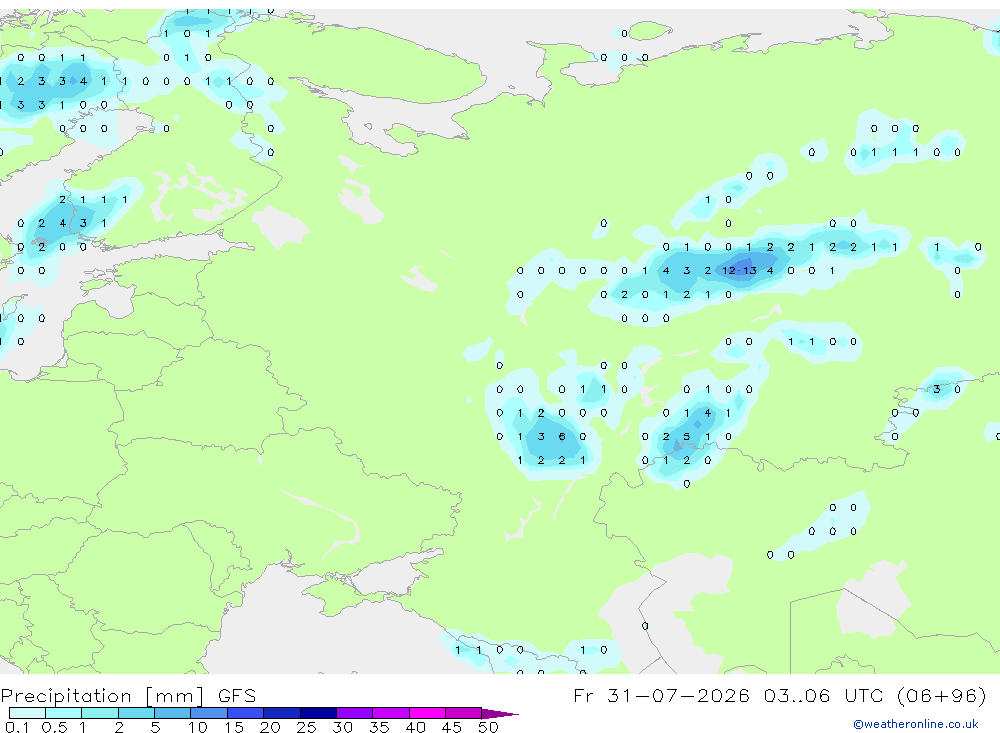Select the "10" legend scale label
The image size is (1000, 733).
click(197, 727)
